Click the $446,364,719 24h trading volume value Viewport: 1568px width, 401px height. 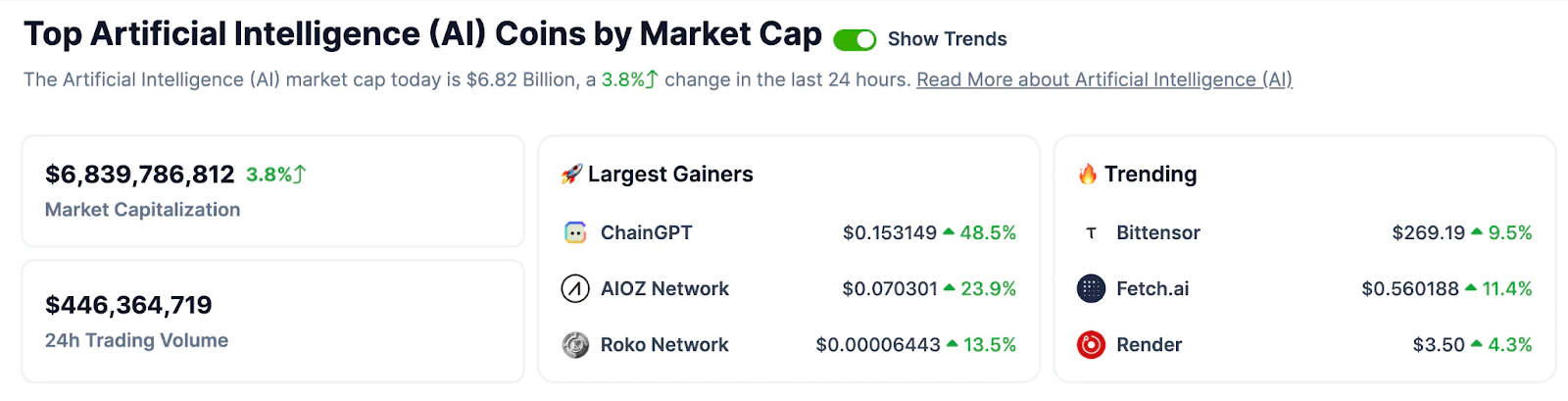click(x=128, y=305)
